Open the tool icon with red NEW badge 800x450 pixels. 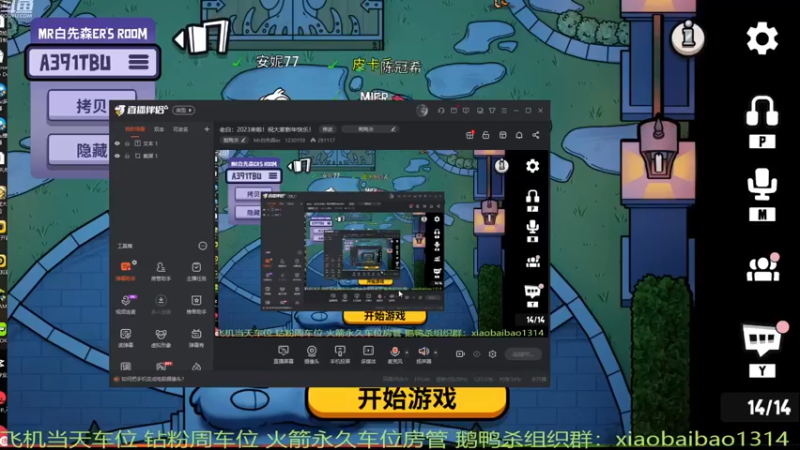click(162, 366)
